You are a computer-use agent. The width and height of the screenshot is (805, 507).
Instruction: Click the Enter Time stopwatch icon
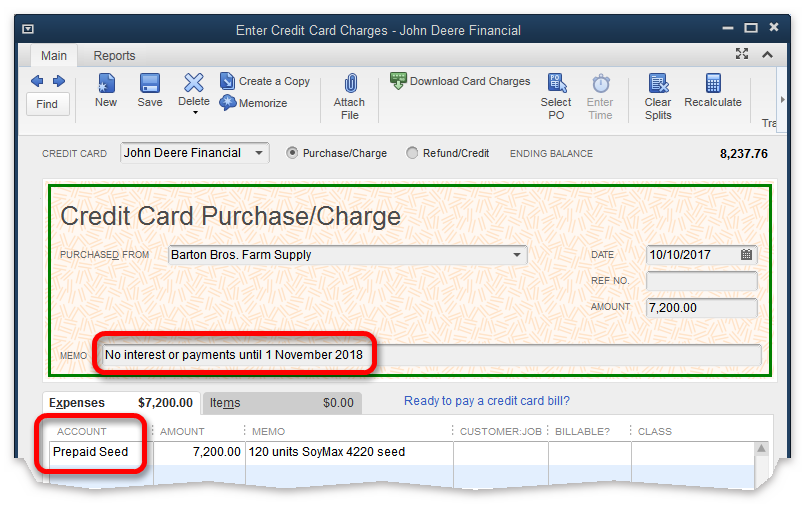pos(601,83)
